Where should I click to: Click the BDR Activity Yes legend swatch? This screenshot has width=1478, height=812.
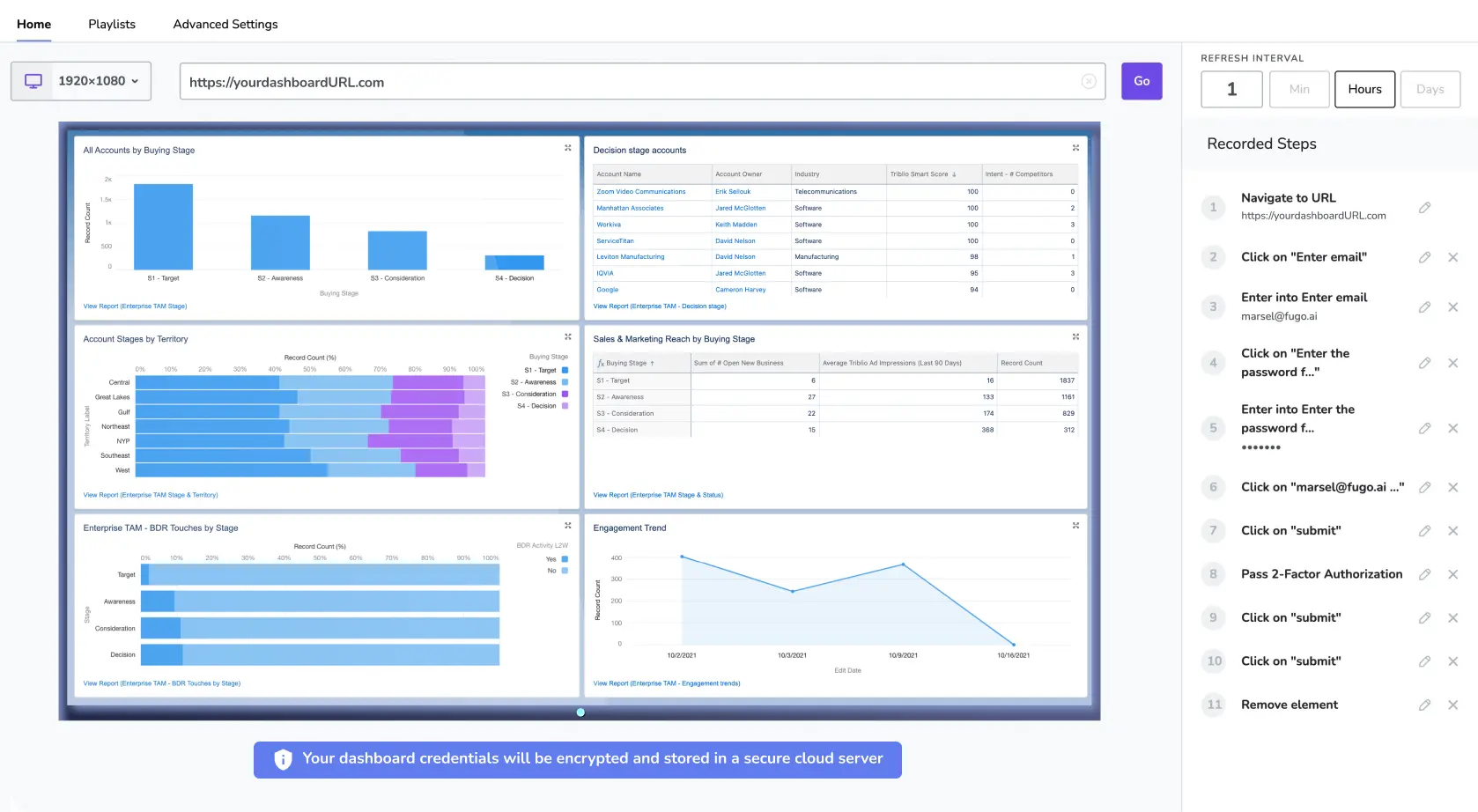click(565, 559)
